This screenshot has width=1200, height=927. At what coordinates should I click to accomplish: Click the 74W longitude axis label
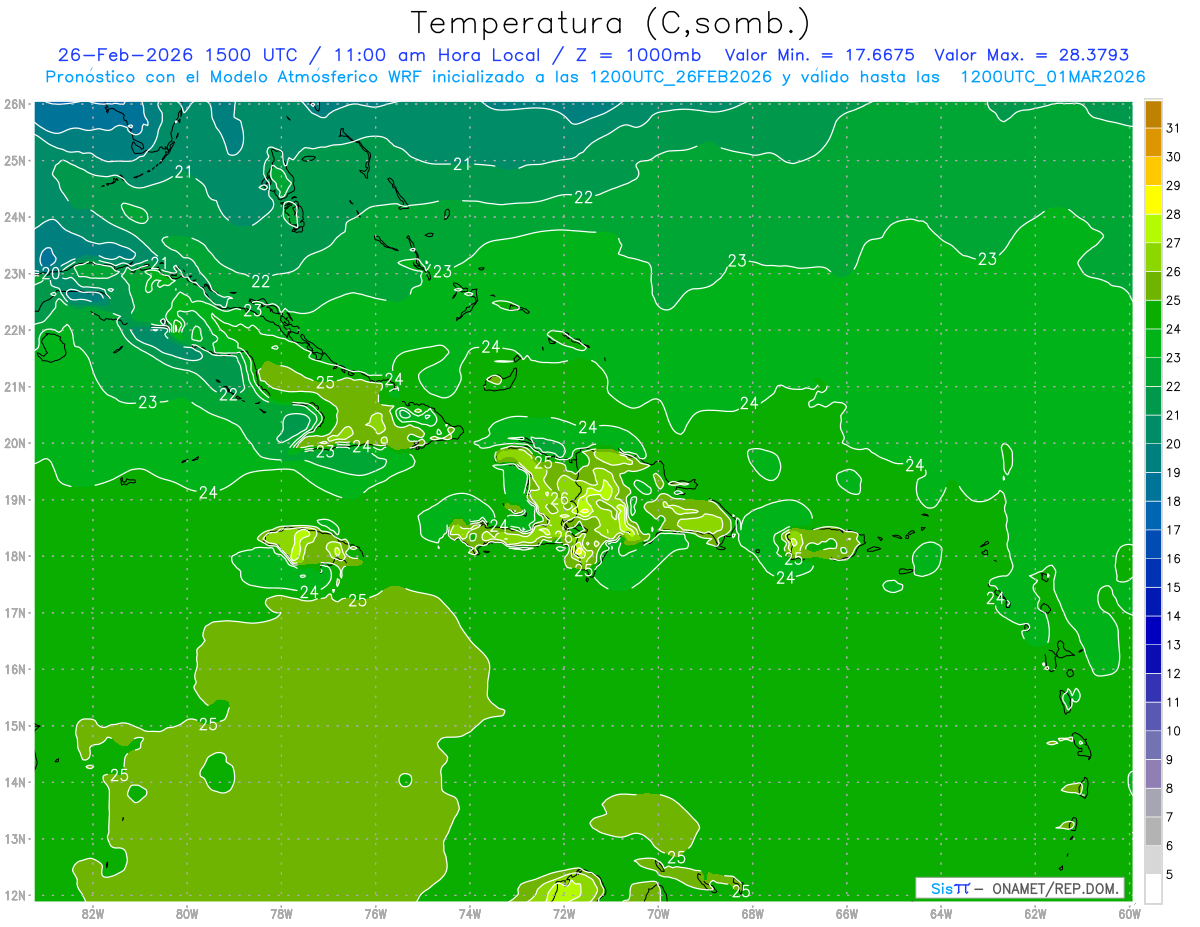469,913
